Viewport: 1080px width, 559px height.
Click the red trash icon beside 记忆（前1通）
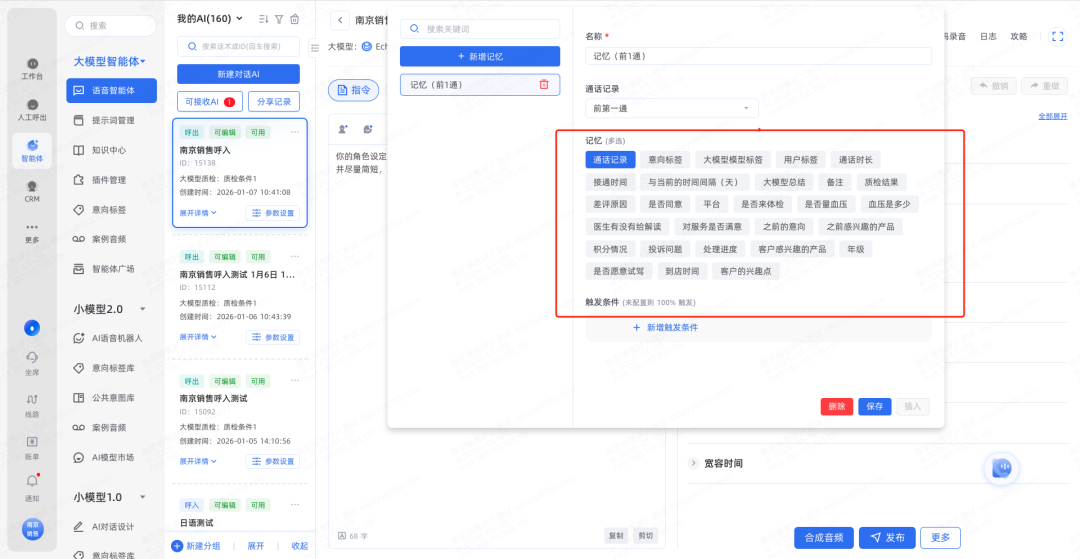(544, 85)
